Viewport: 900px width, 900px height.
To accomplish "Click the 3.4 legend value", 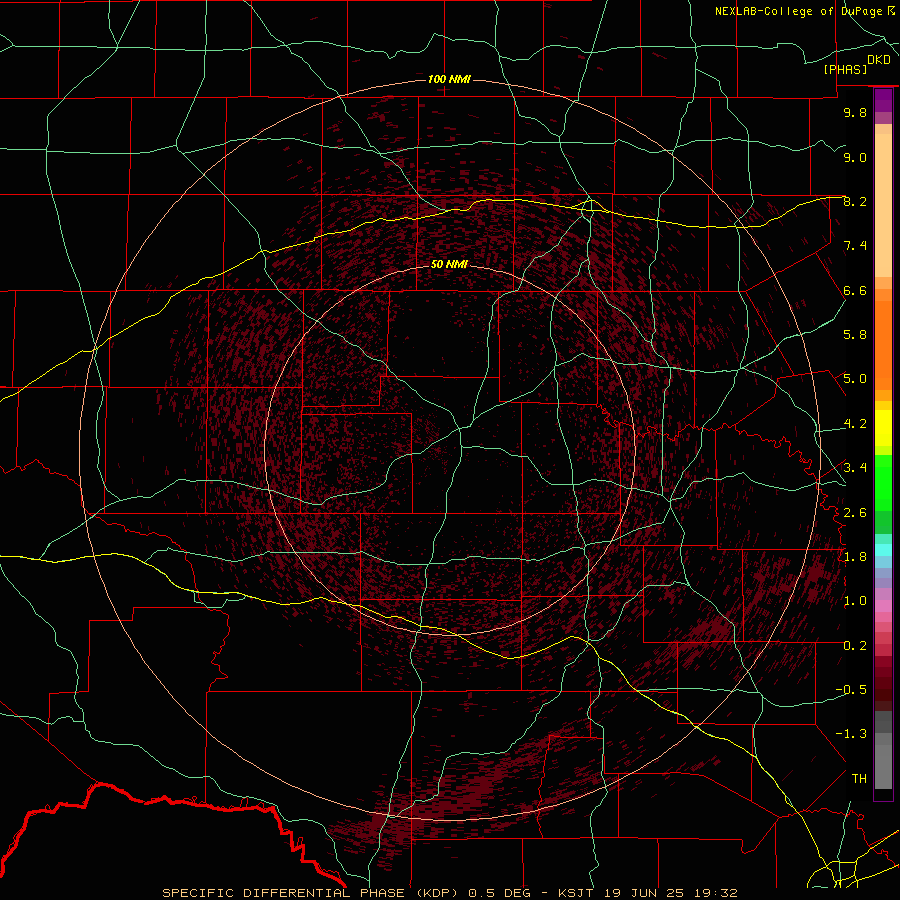I will [855, 468].
